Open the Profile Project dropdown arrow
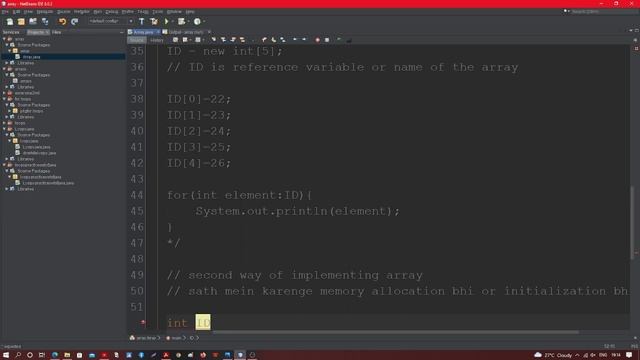Viewport: 640px width, 360px height. (204, 21)
